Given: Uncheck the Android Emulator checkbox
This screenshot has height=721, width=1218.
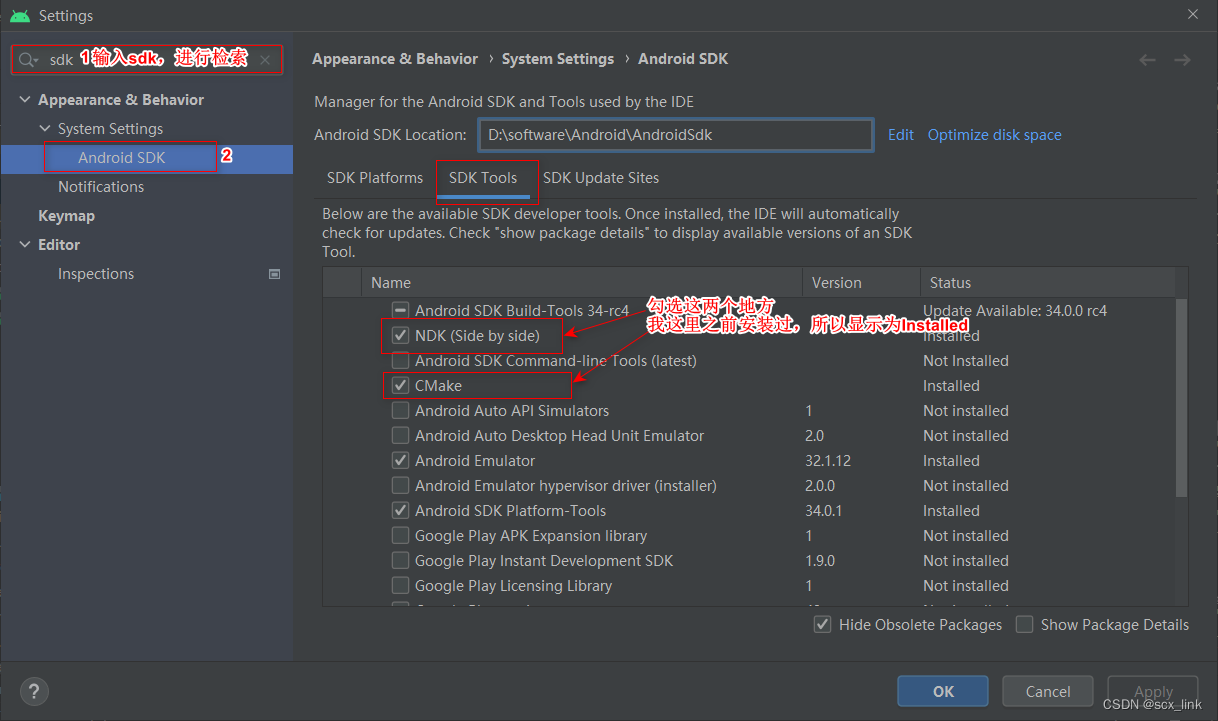Looking at the screenshot, I should pyautogui.click(x=400, y=461).
